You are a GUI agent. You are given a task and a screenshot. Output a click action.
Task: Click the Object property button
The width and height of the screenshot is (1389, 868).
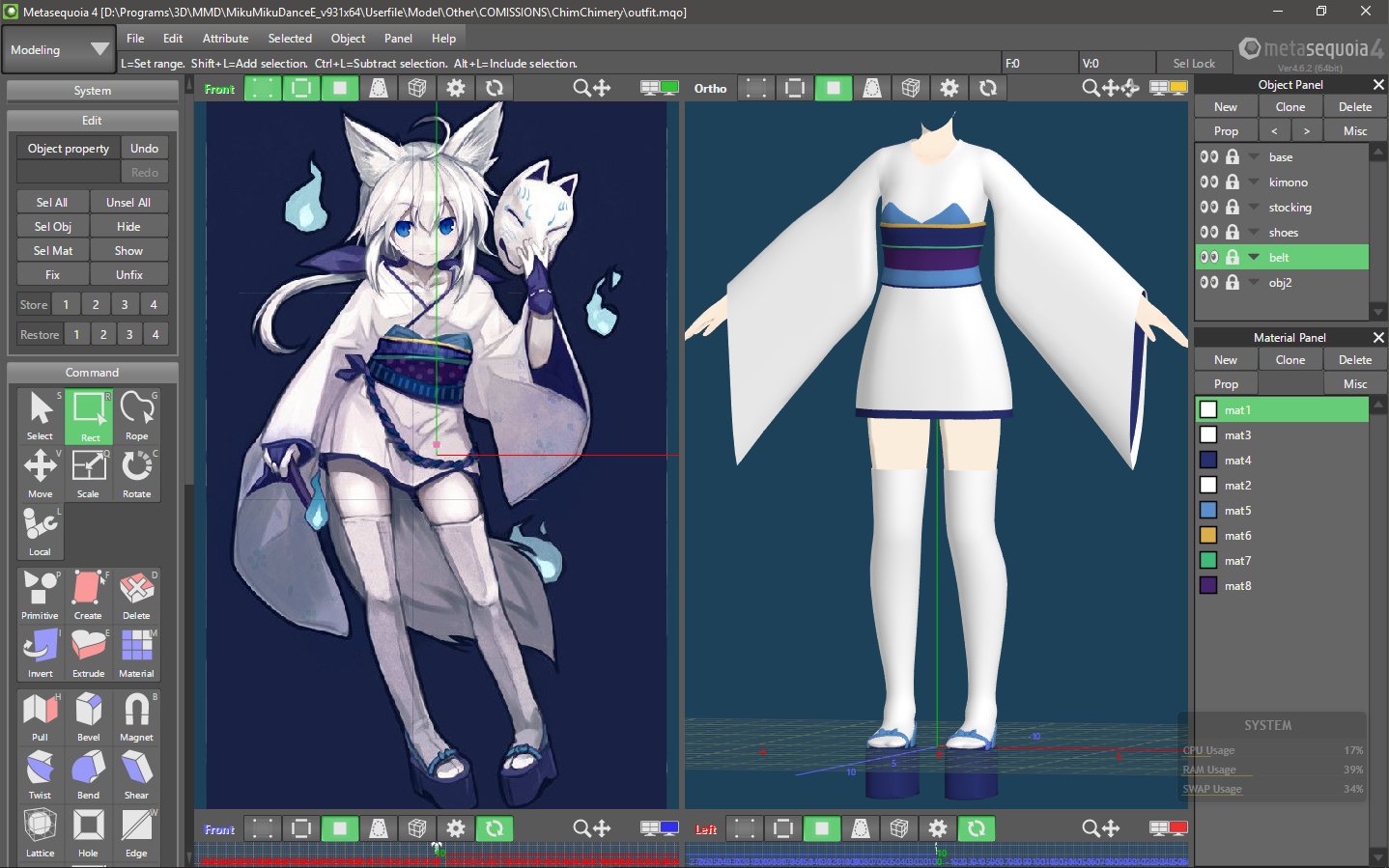pos(69,148)
